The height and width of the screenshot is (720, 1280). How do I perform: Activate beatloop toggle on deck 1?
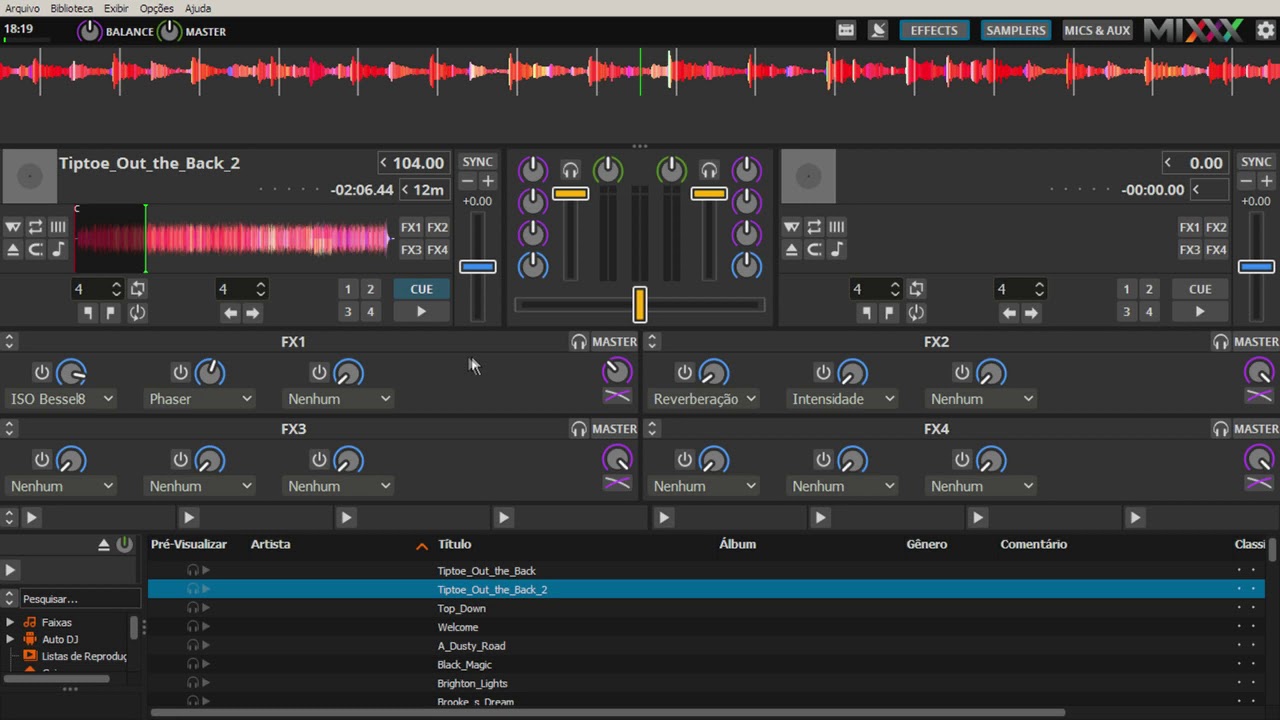pos(137,289)
